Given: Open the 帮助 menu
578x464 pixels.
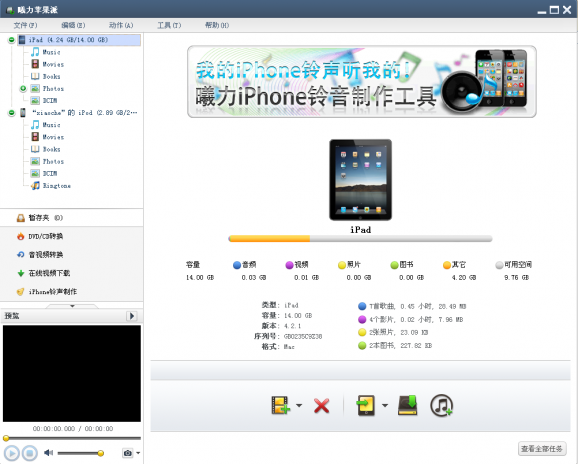Looking at the screenshot, I should click(217, 25).
